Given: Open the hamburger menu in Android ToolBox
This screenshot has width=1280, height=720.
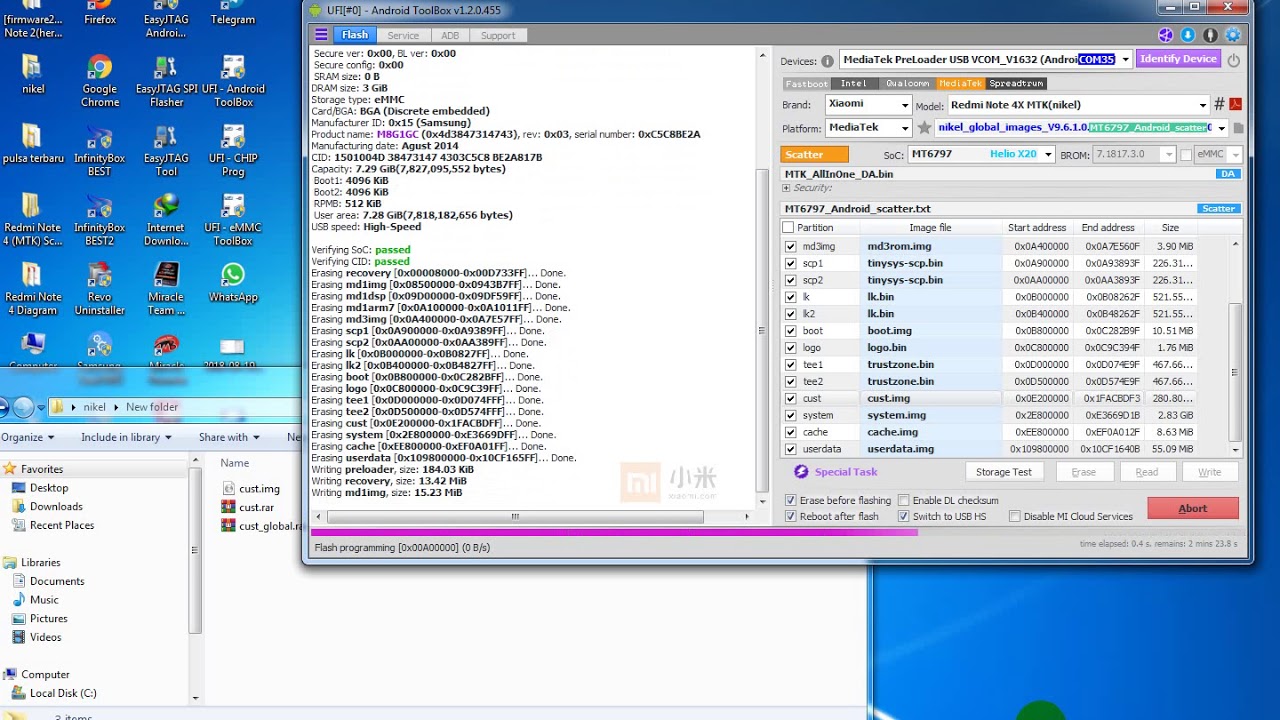Looking at the screenshot, I should [x=321, y=35].
